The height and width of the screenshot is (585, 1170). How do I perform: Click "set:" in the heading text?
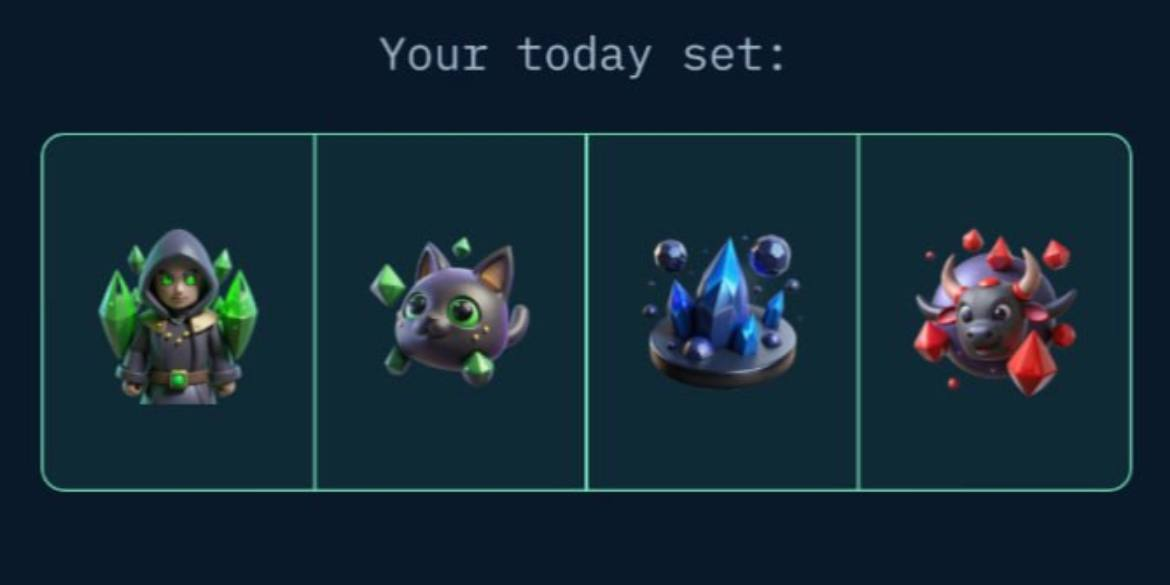coord(734,55)
